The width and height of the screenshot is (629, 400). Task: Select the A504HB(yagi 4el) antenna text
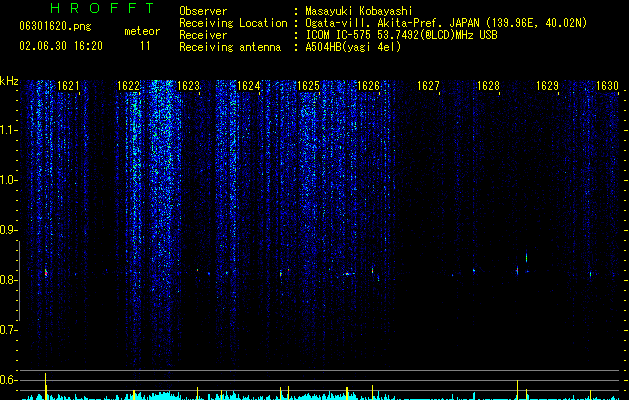[x=353, y=47]
